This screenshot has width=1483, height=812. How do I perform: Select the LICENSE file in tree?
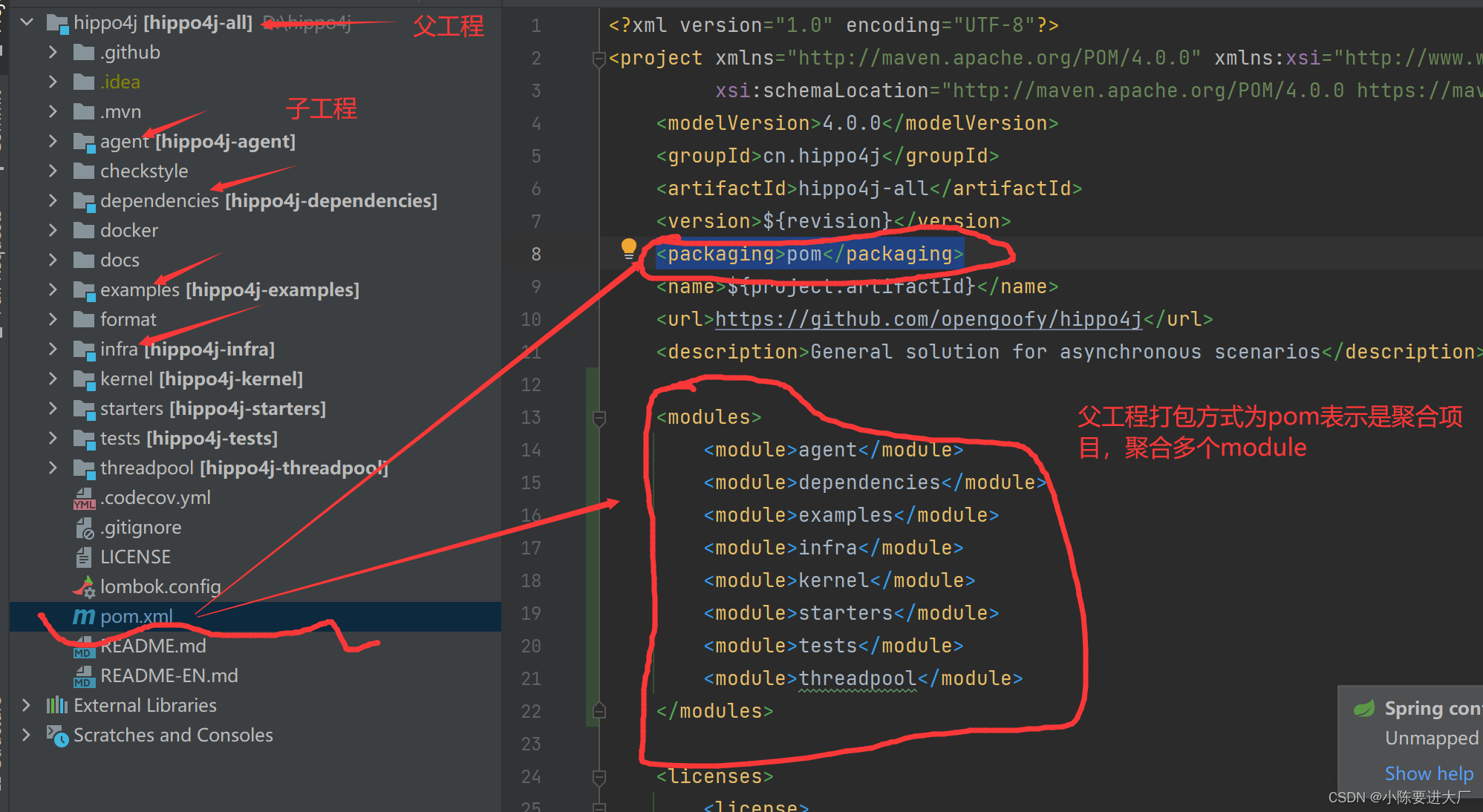[135, 557]
